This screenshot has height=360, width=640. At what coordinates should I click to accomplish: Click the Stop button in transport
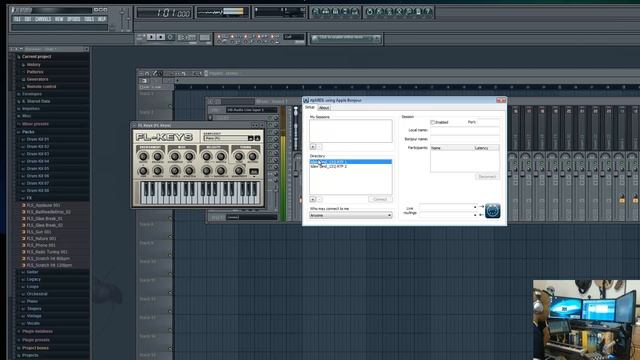pyautogui.click(x=161, y=37)
